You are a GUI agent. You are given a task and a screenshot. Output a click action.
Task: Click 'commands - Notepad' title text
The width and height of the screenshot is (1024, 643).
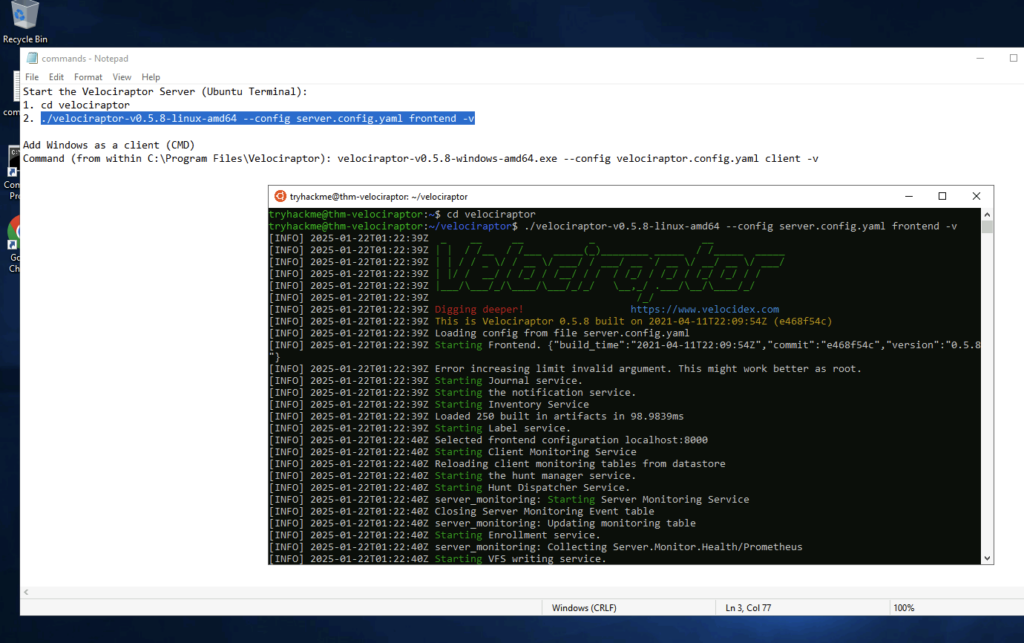[x=85, y=58]
